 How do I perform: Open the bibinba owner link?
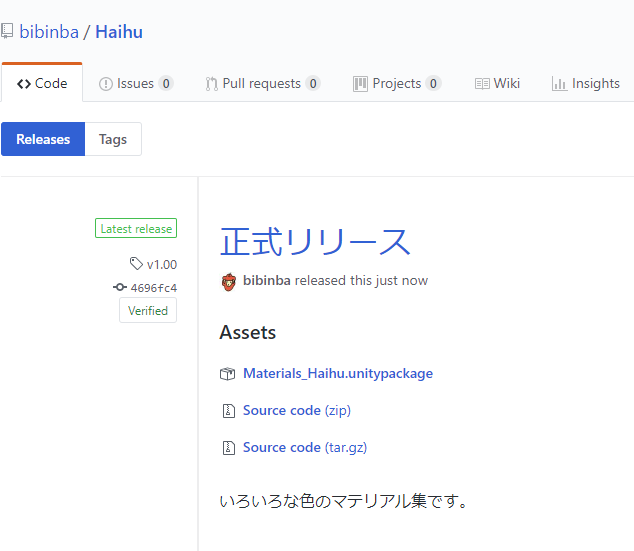[x=49, y=32]
